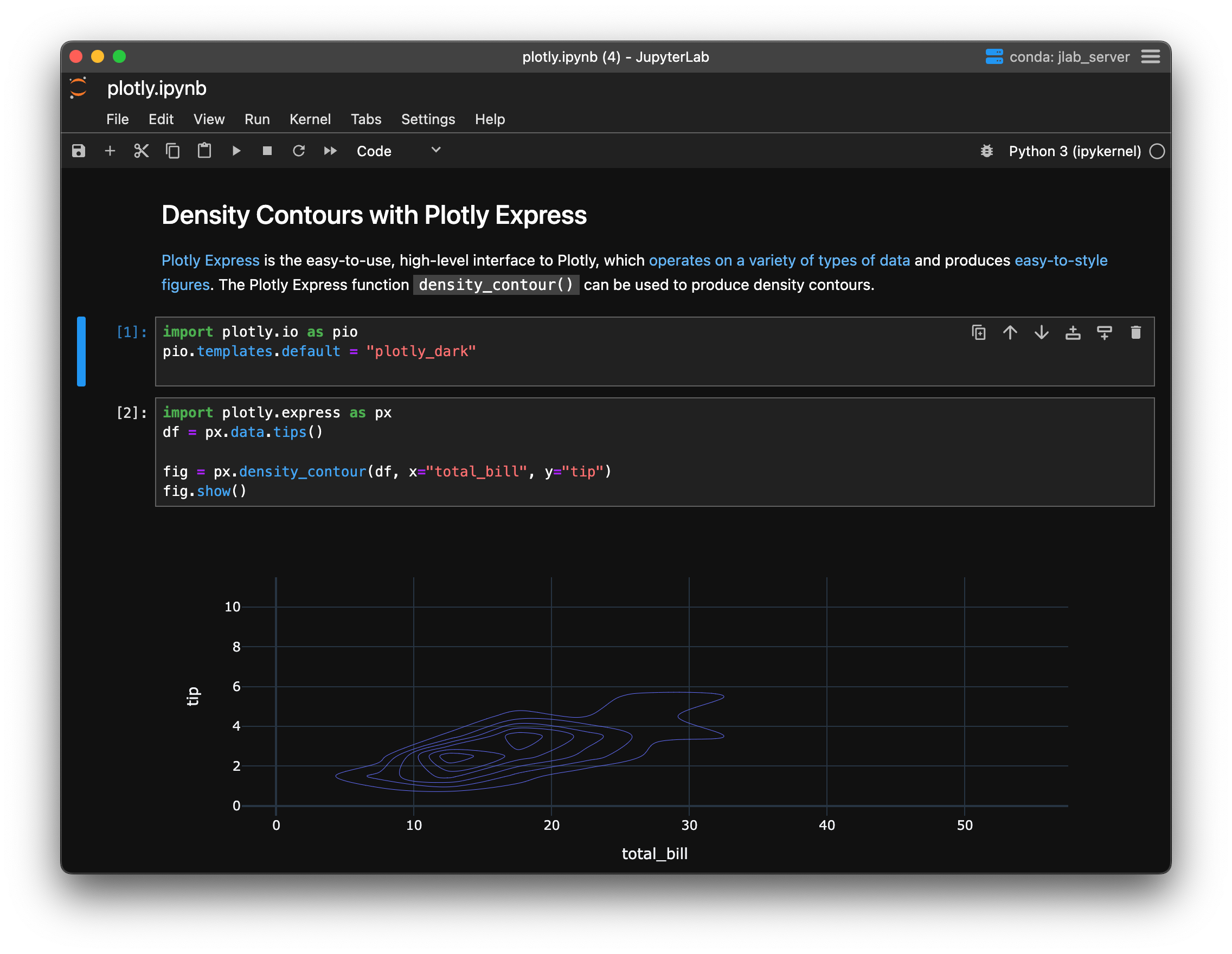Open the Kernel menu

[310, 120]
